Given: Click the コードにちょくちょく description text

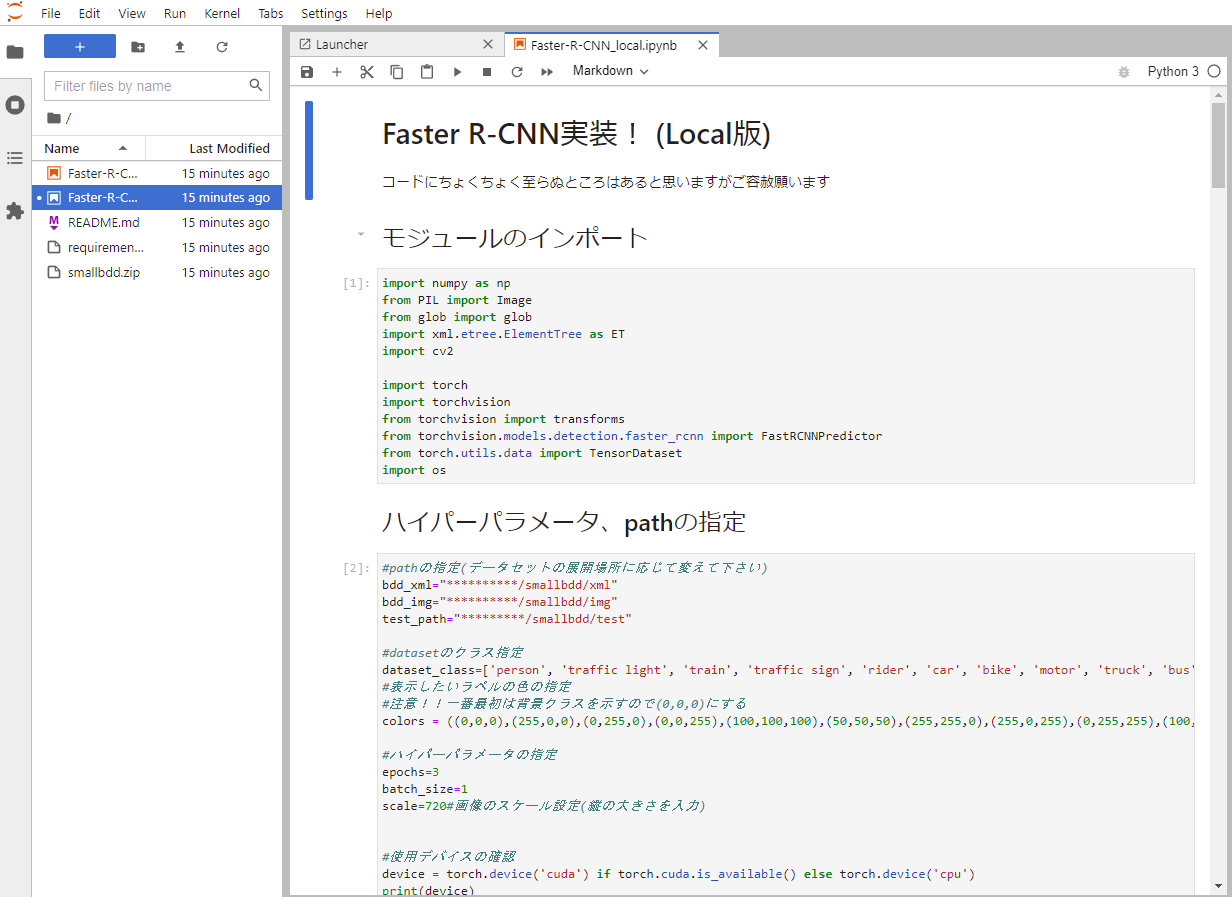Looking at the screenshot, I should 605,182.
